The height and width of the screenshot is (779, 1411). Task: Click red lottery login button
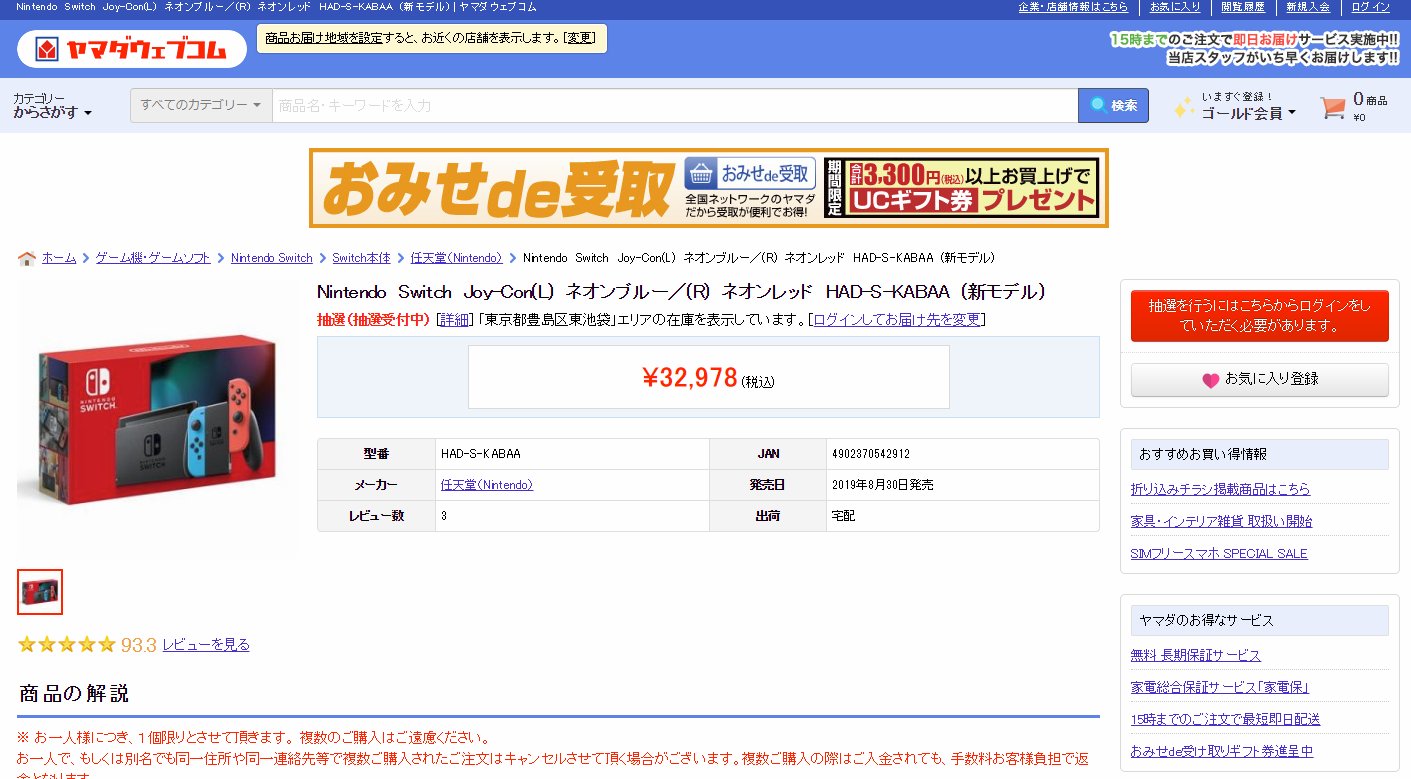click(x=1260, y=316)
